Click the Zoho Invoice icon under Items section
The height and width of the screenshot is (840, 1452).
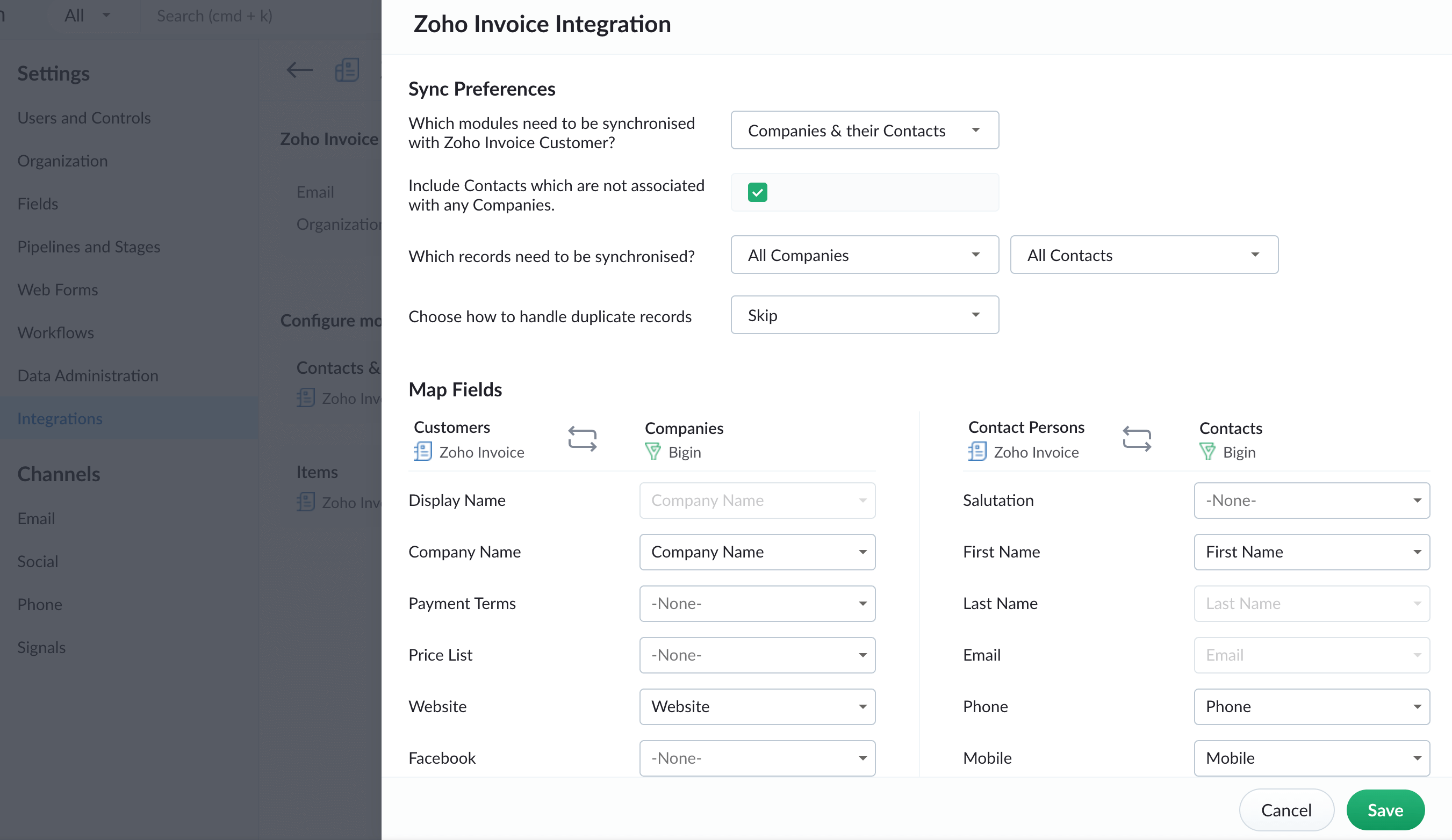[306, 502]
